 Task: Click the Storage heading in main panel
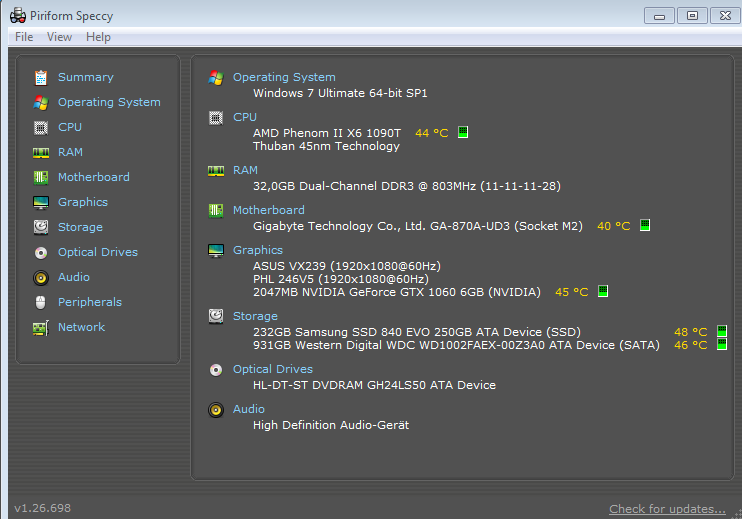click(x=256, y=316)
